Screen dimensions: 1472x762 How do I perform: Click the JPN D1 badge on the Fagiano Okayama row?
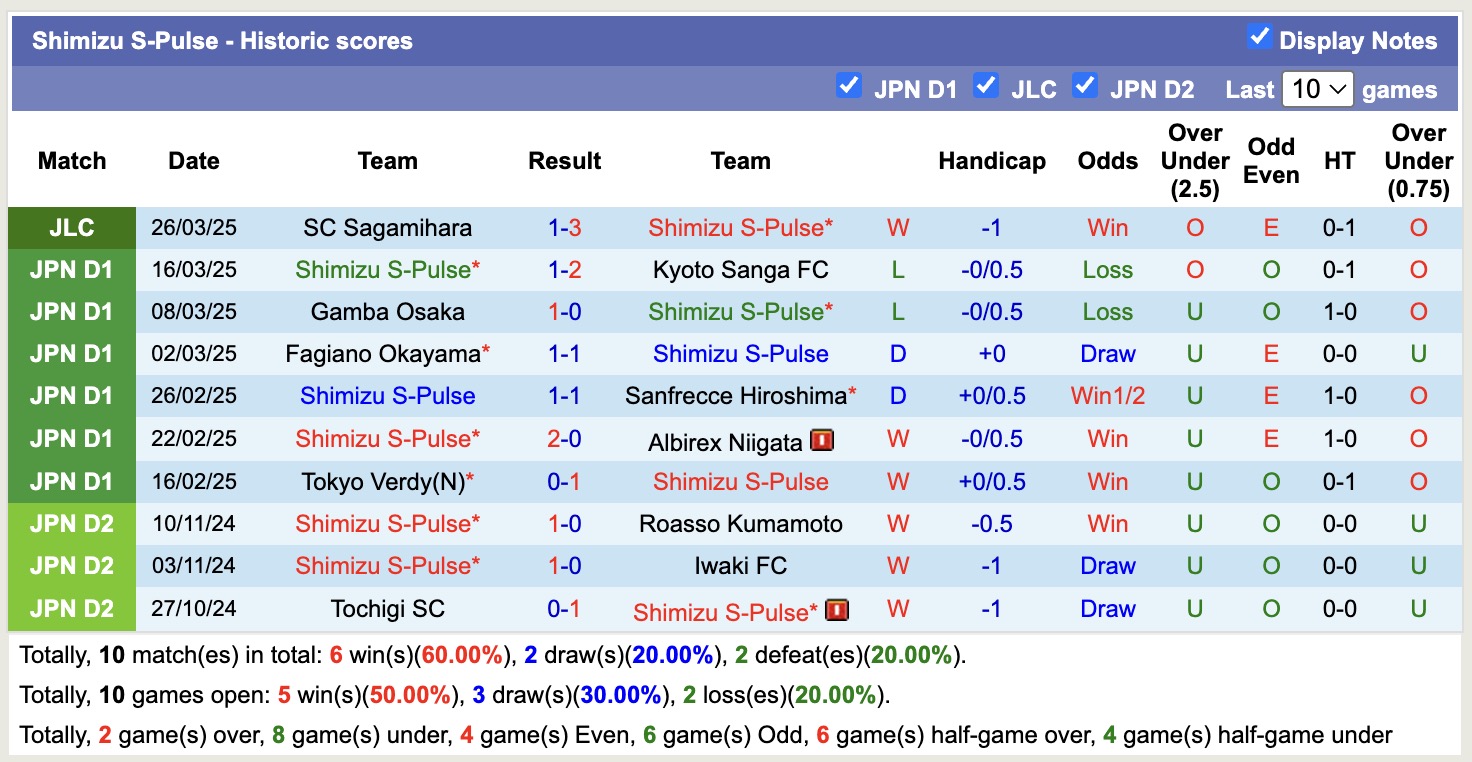coord(71,353)
